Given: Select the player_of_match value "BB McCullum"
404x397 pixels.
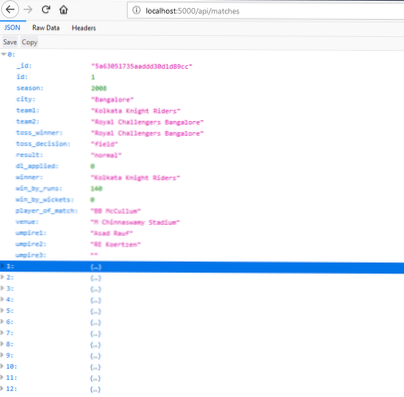Looking at the screenshot, I should [x=116, y=211].
